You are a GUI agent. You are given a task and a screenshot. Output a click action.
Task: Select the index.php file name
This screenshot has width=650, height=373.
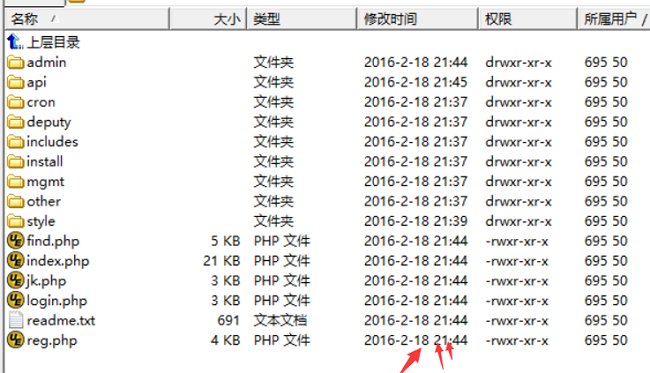point(58,261)
